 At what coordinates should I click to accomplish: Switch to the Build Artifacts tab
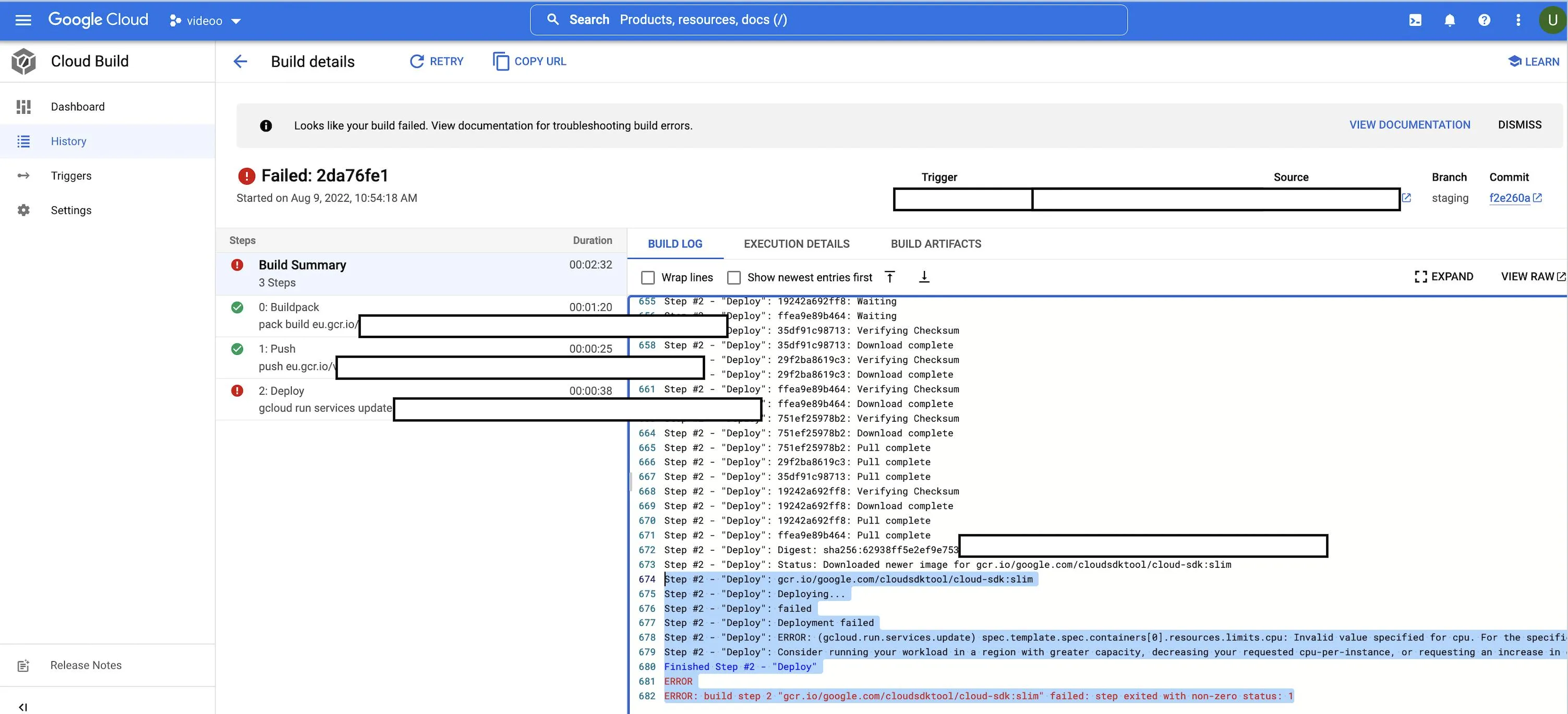(x=936, y=244)
